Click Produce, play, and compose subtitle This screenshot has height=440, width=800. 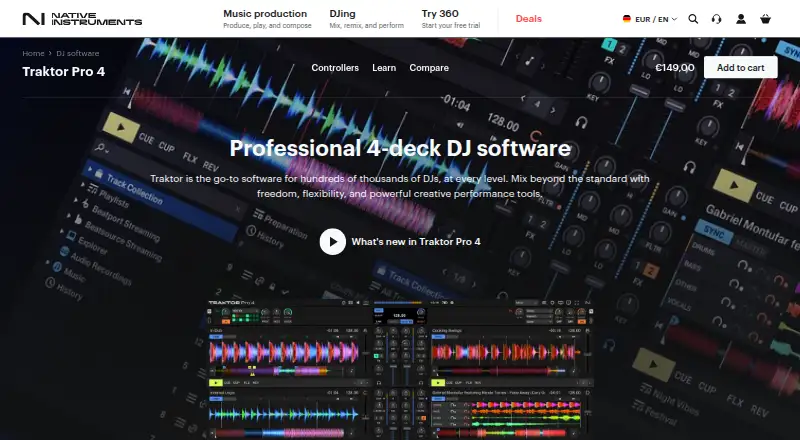(267, 26)
